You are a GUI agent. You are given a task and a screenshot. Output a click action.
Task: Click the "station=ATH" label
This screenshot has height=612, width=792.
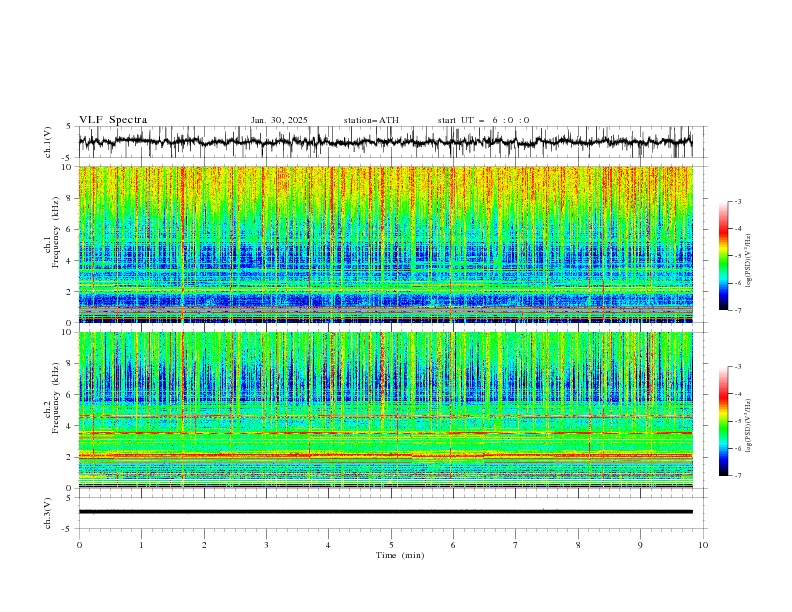371,120
